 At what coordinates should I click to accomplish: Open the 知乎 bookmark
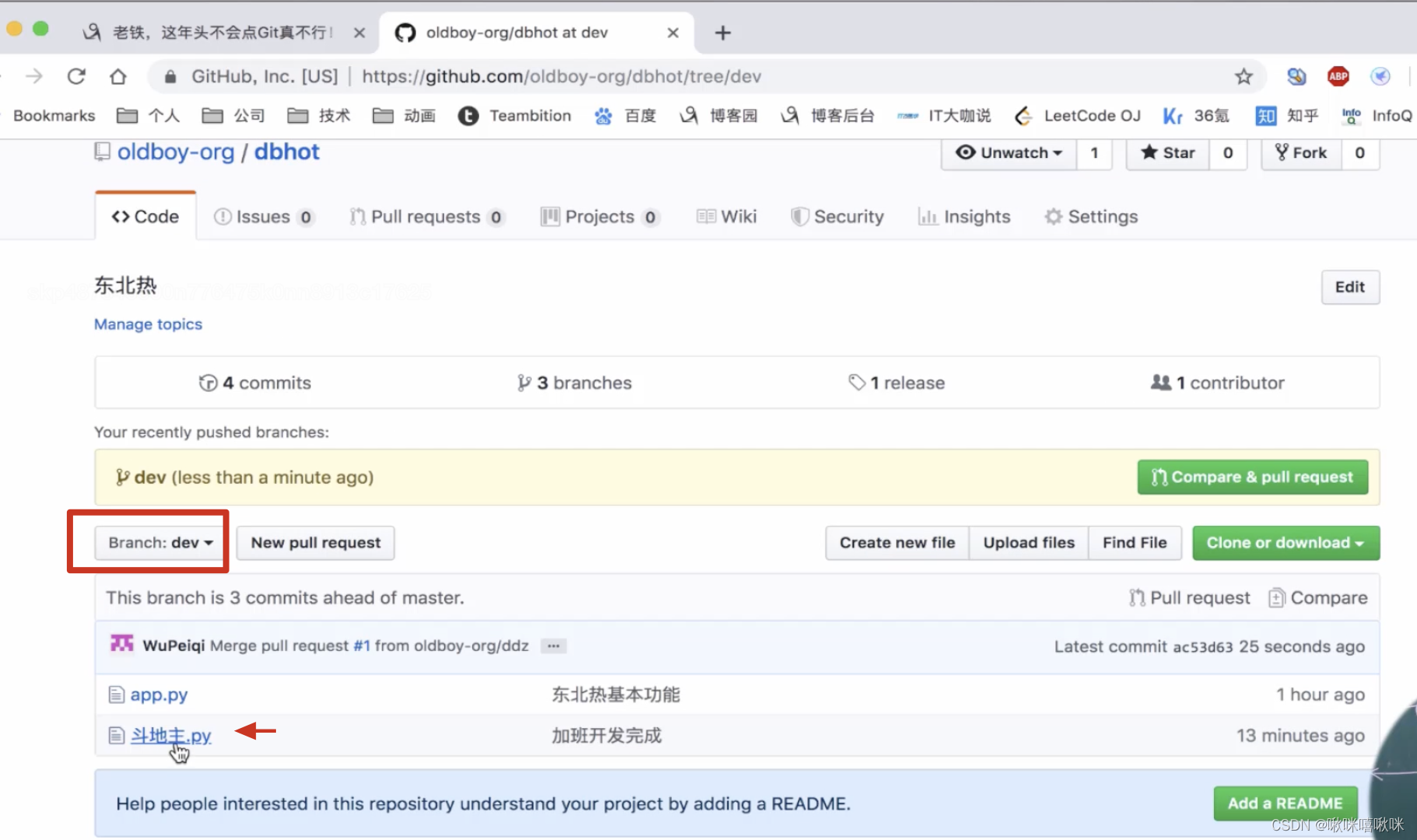point(1287,116)
